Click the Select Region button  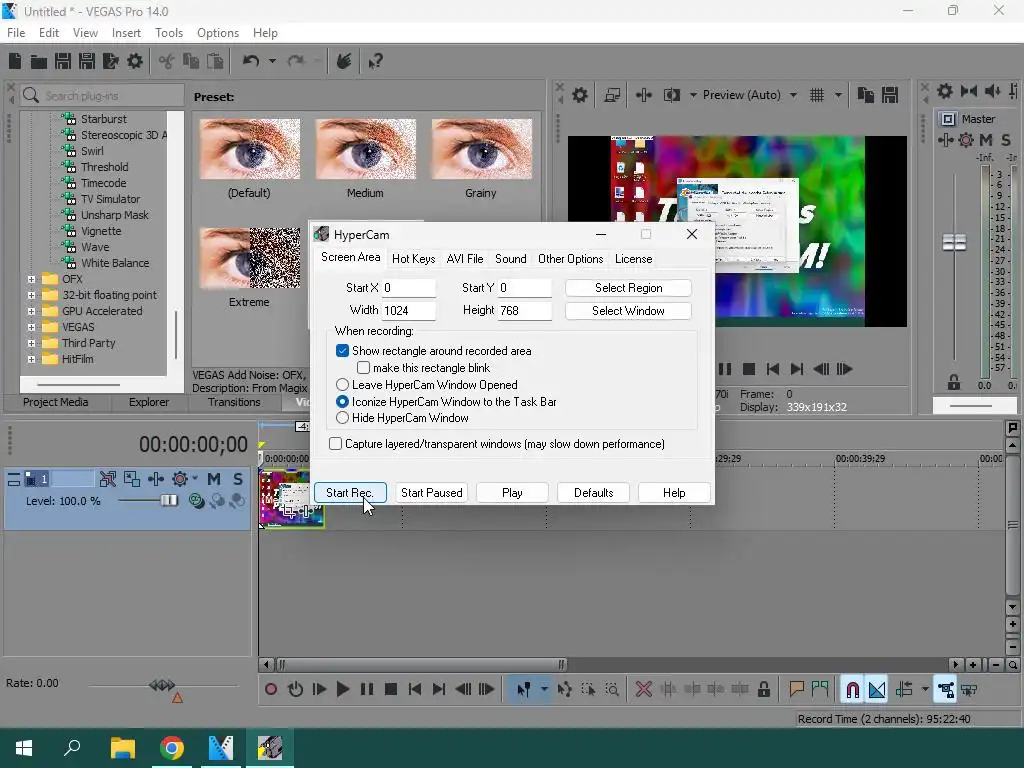click(x=628, y=288)
